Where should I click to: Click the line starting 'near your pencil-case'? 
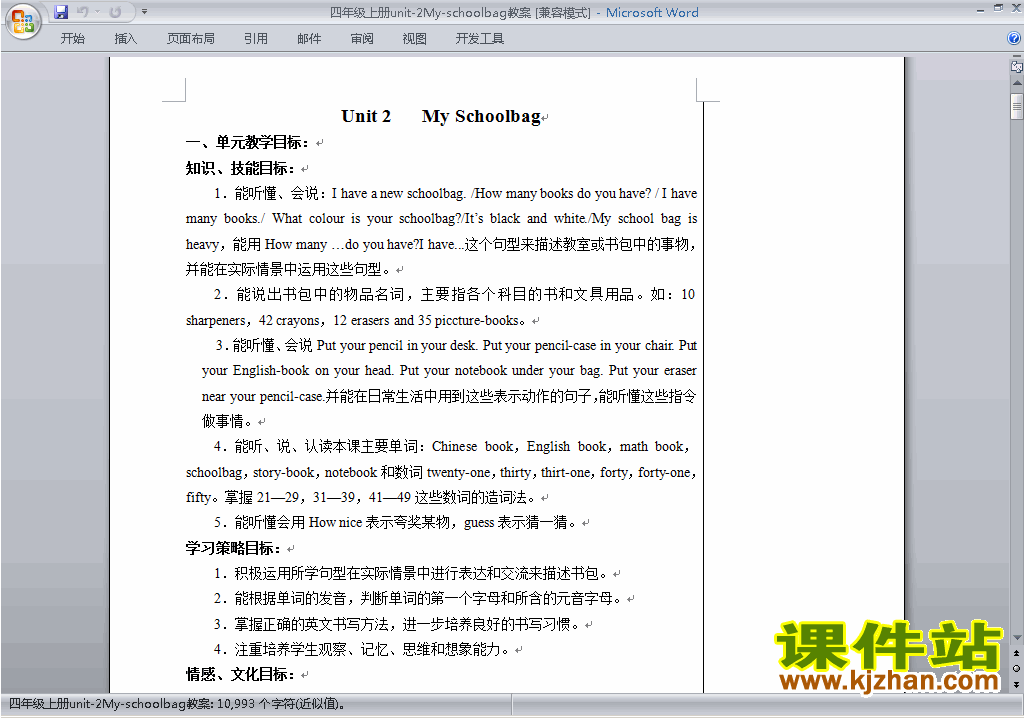(449, 397)
